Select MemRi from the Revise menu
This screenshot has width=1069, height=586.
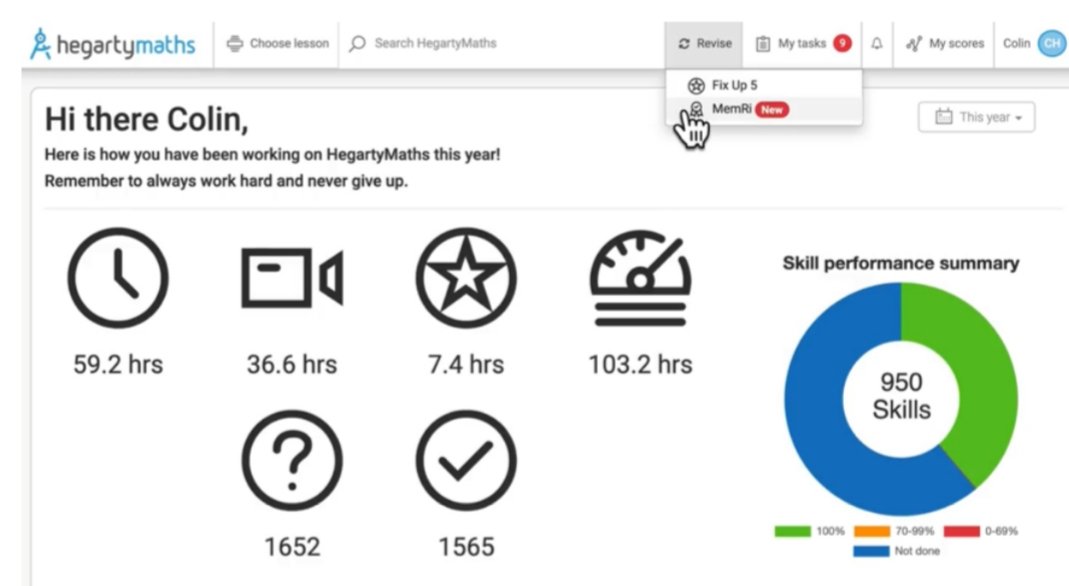764,109
